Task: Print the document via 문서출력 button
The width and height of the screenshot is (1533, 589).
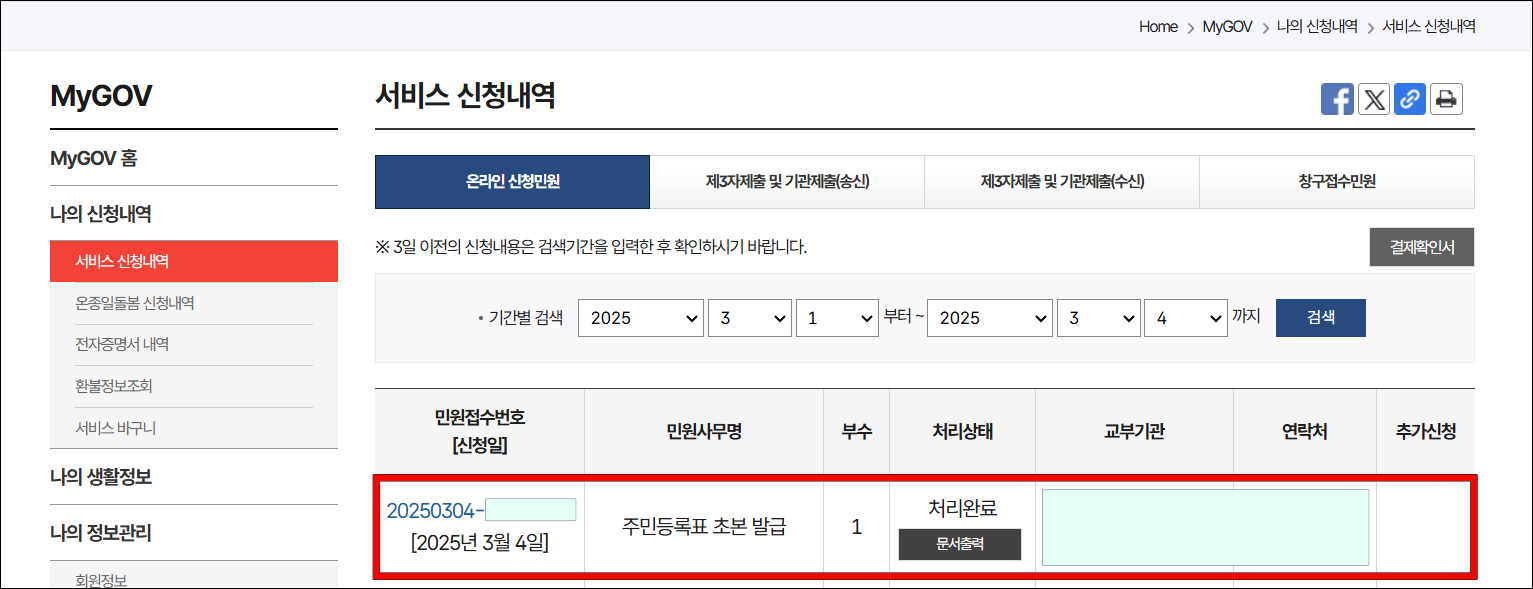Action: tap(959, 544)
